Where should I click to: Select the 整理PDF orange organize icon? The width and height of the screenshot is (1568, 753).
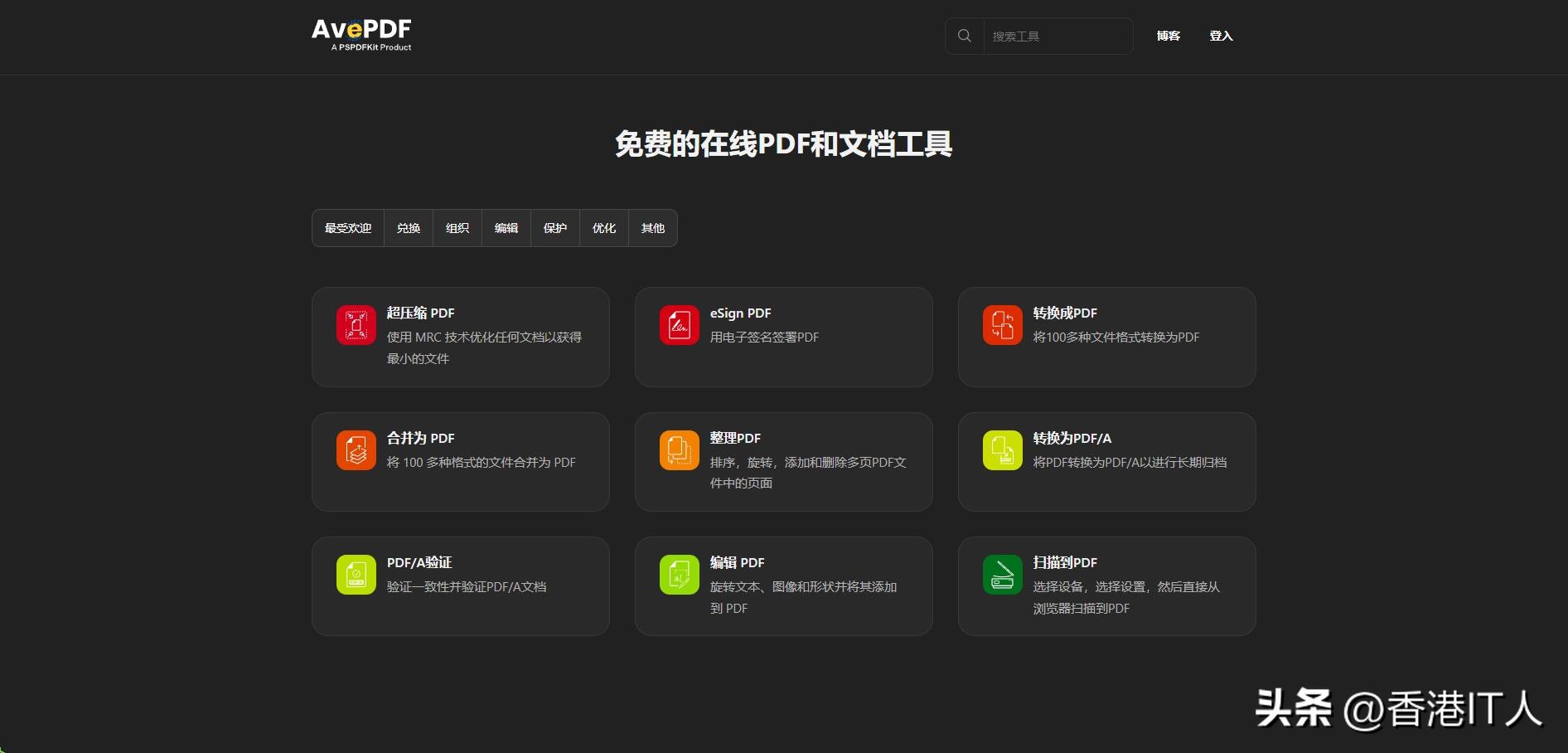[679, 449]
